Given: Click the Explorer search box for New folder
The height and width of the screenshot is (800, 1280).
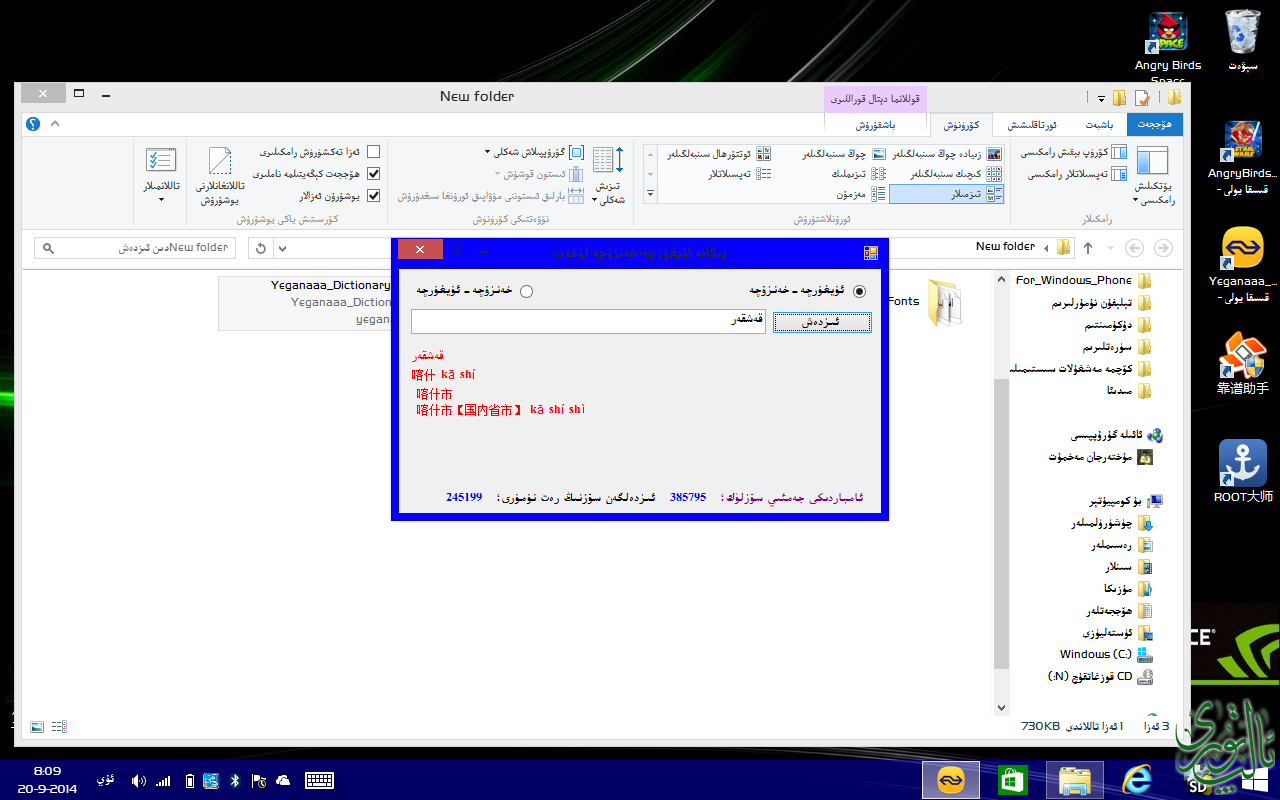Looking at the screenshot, I should (x=135, y=248).
